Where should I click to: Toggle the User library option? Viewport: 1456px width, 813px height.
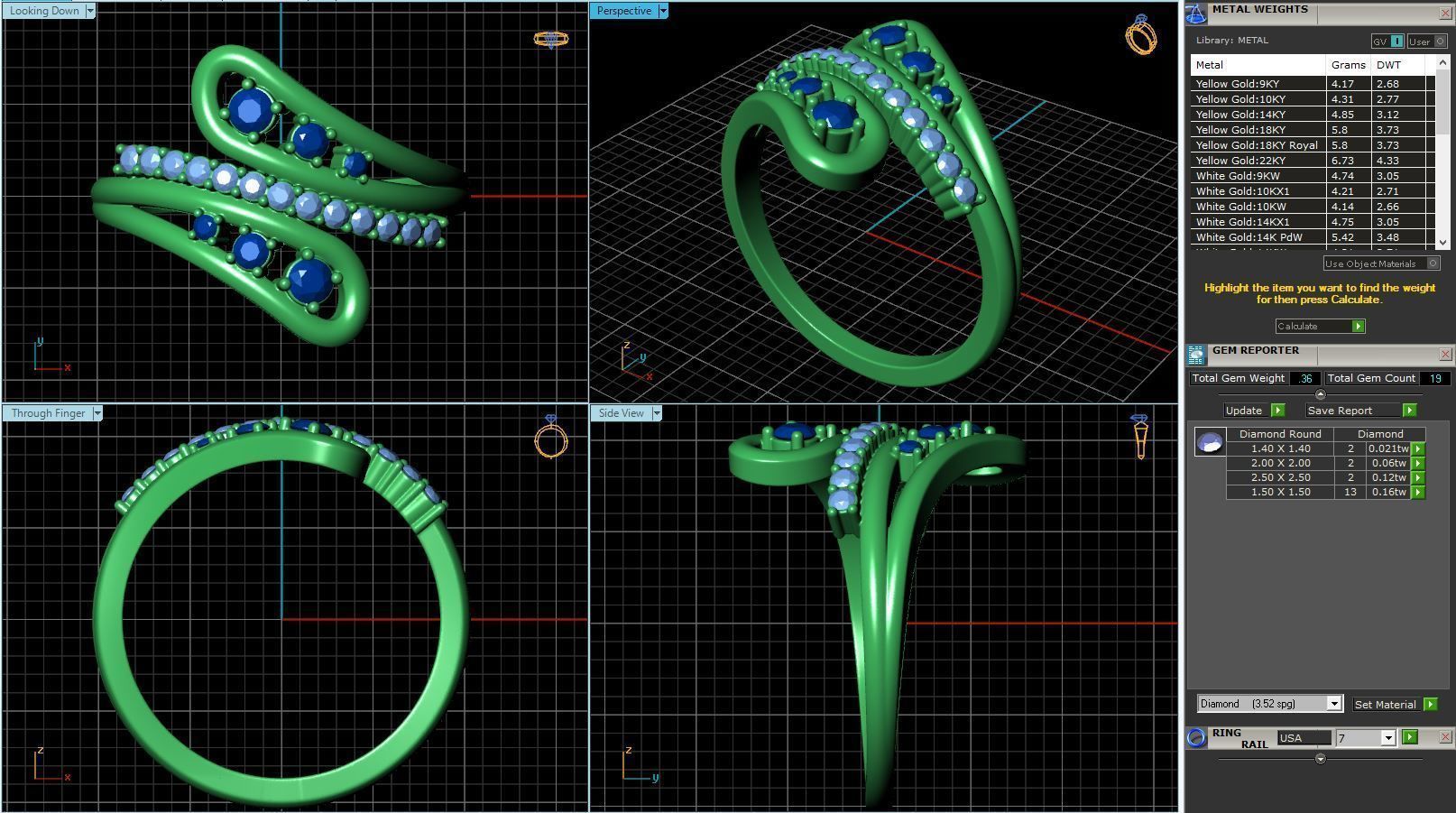(1427, 42)
